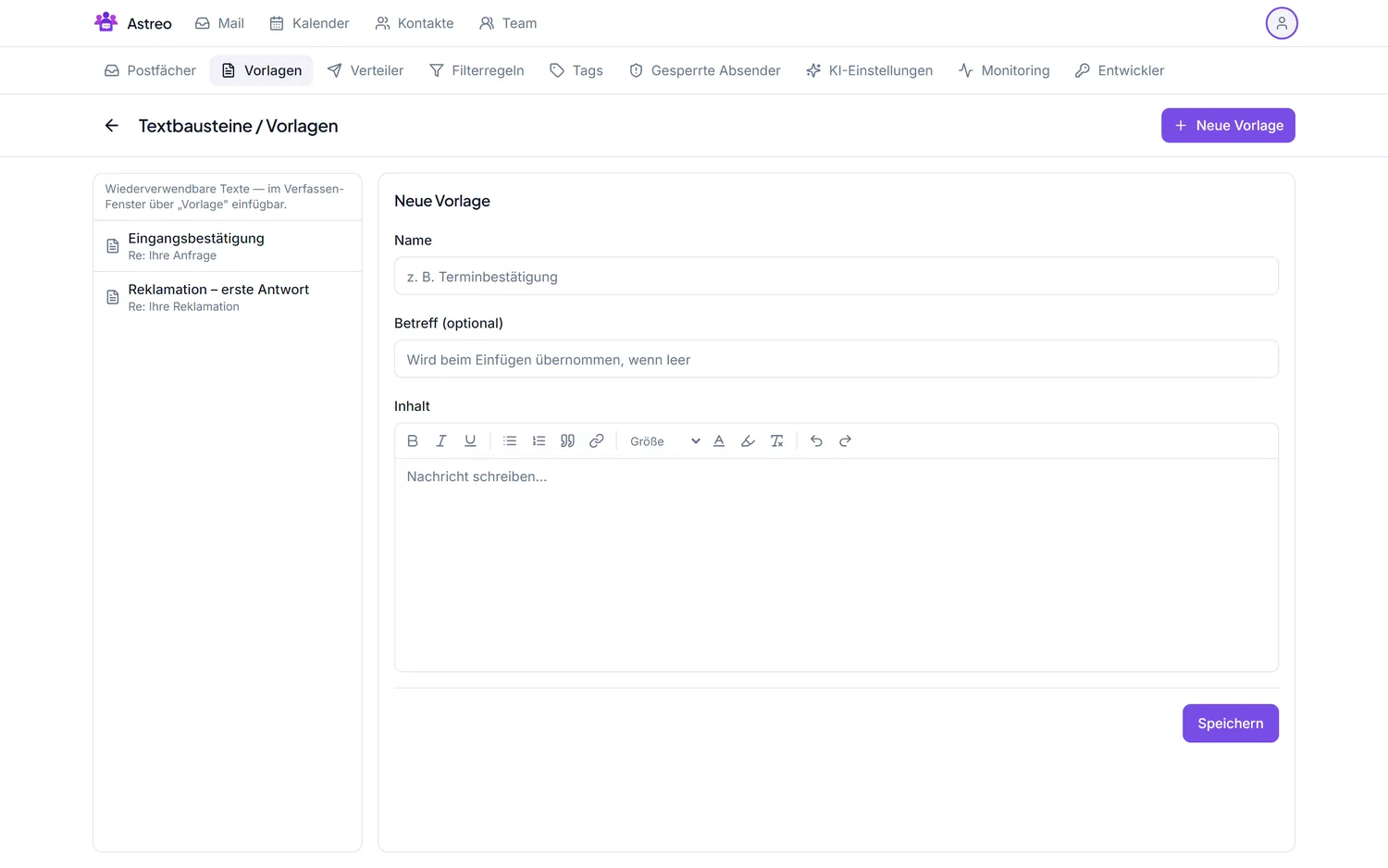
Task: Select the Eingangsbestätigung template
Action: (228, 246)
